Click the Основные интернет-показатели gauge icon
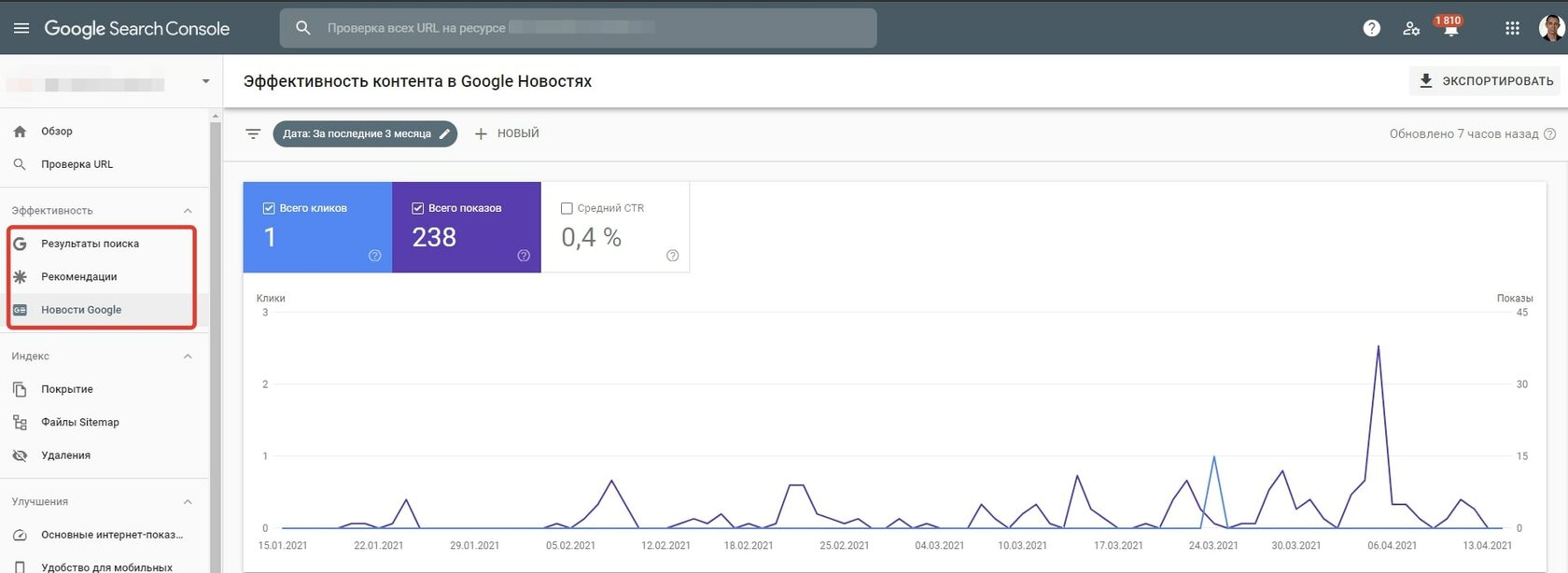 tap(20, 535)
